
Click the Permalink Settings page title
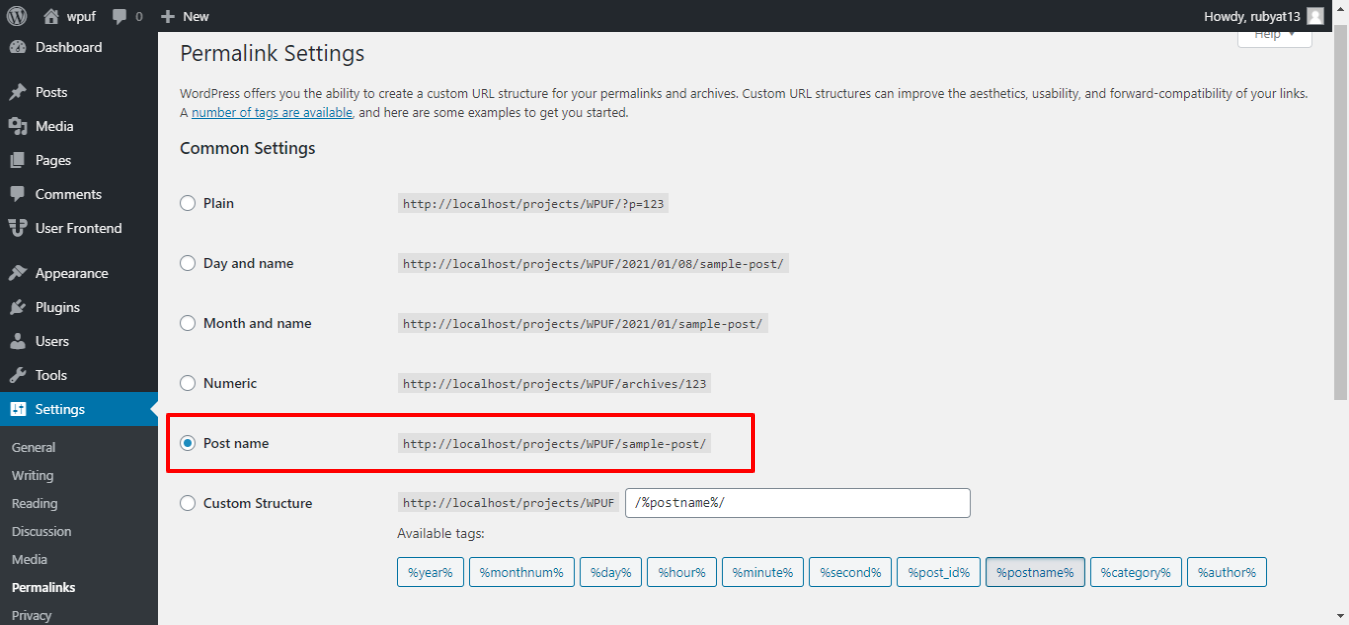[272, 53]
